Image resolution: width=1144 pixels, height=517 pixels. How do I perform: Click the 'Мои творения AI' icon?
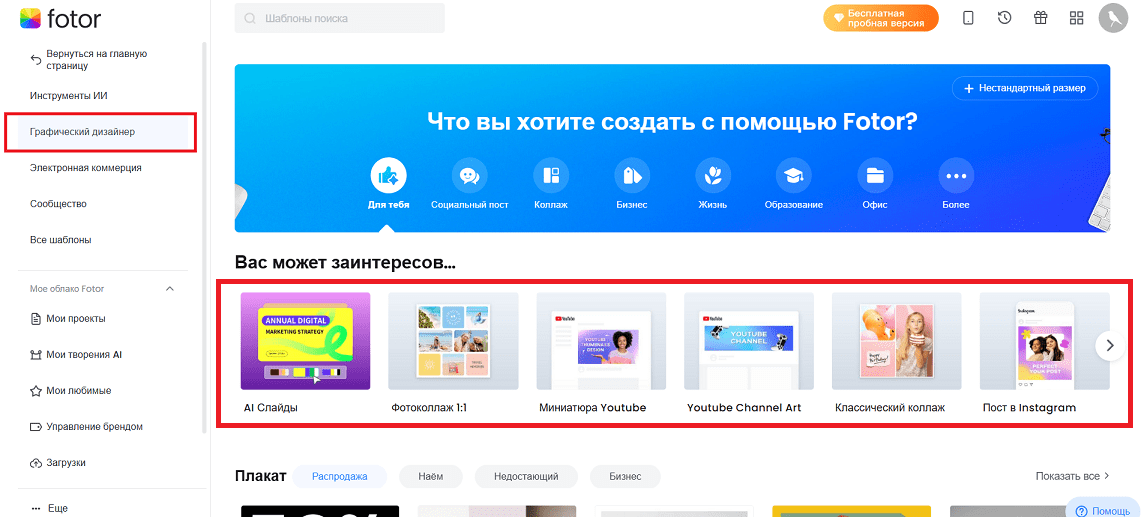pyautogui.click(x=35, y=355)
